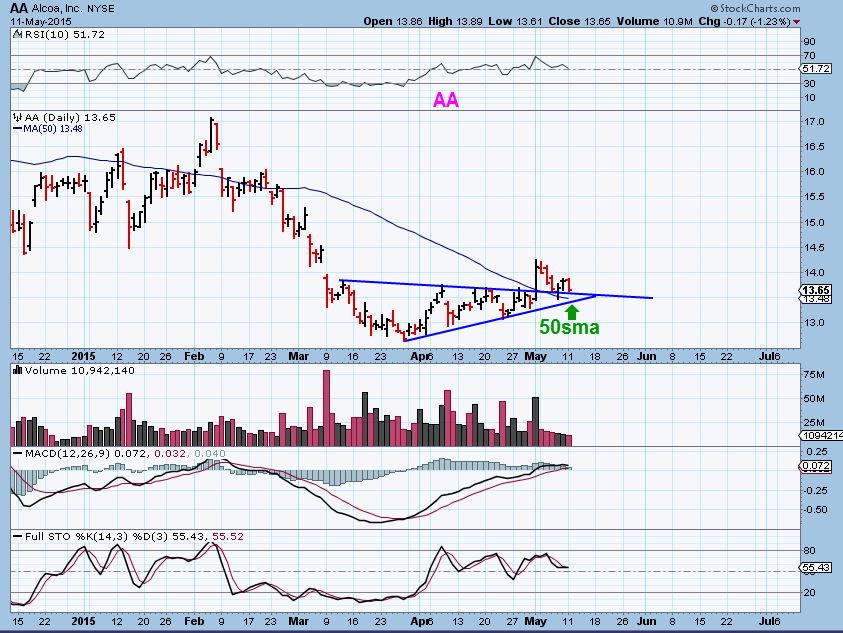The height and width of the screenshot is (633, 843).
Task: Click "Apr6" on the bottom stochastic date axis
Action: pos(422,621)
